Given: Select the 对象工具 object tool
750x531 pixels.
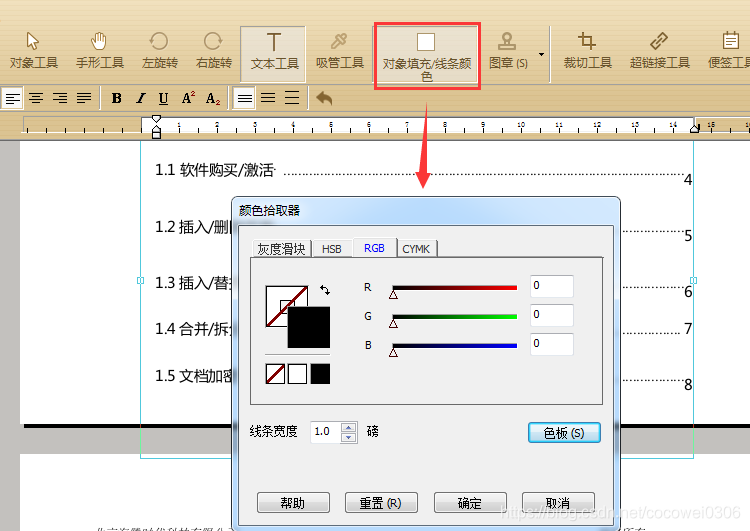Looking at the screenshot, I should [x=33, y=51].
